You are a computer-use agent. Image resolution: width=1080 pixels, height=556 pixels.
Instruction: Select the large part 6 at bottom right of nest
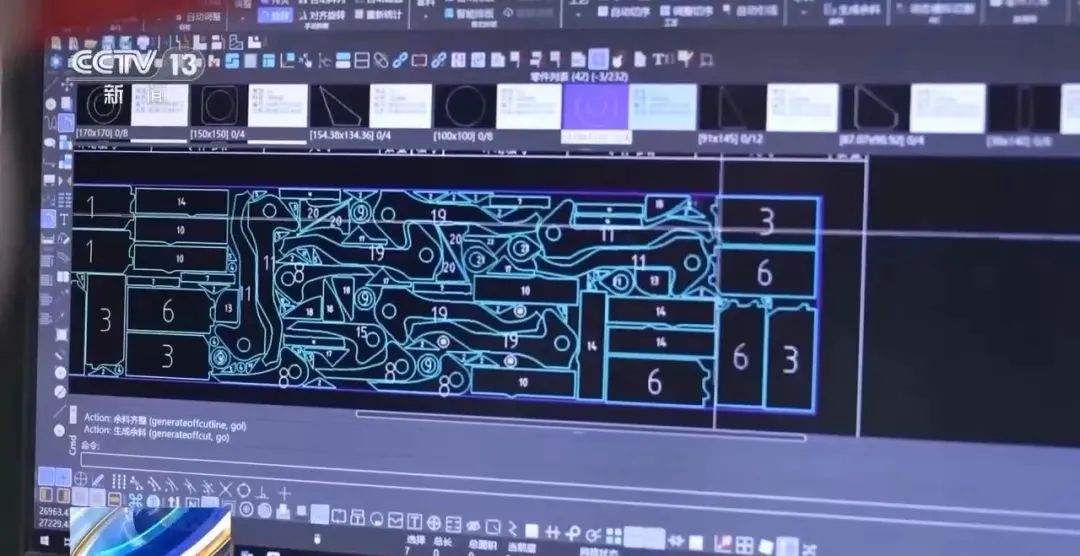[740, 357]
